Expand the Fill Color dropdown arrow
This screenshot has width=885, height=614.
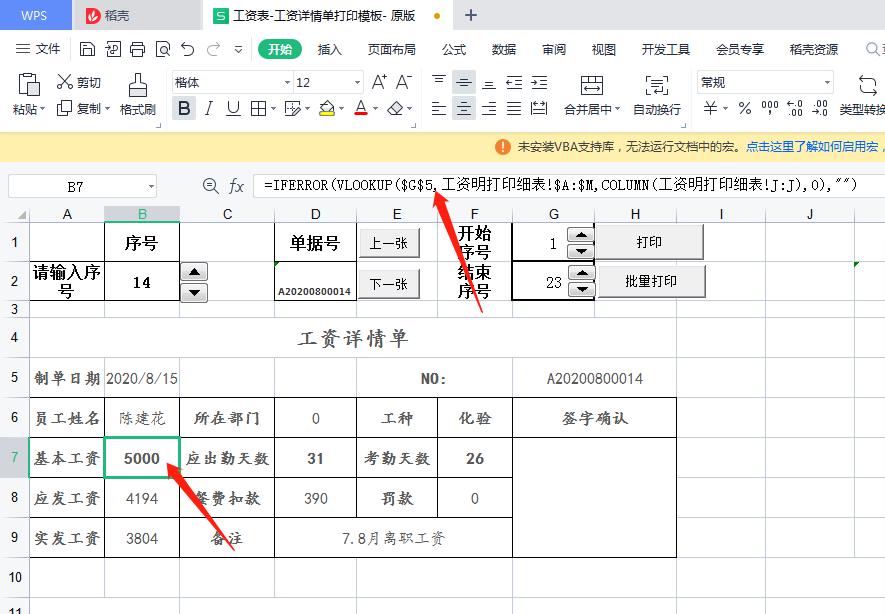341,108
